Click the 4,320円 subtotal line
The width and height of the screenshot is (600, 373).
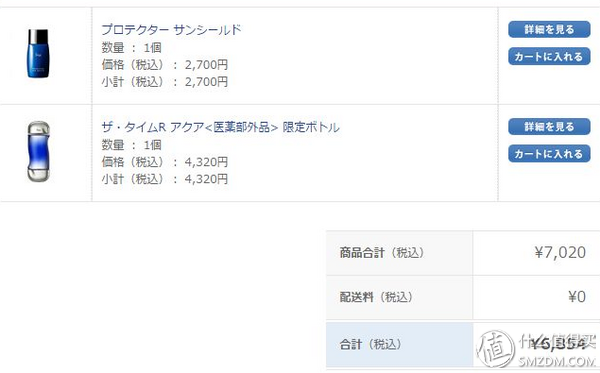click(165, 179)
